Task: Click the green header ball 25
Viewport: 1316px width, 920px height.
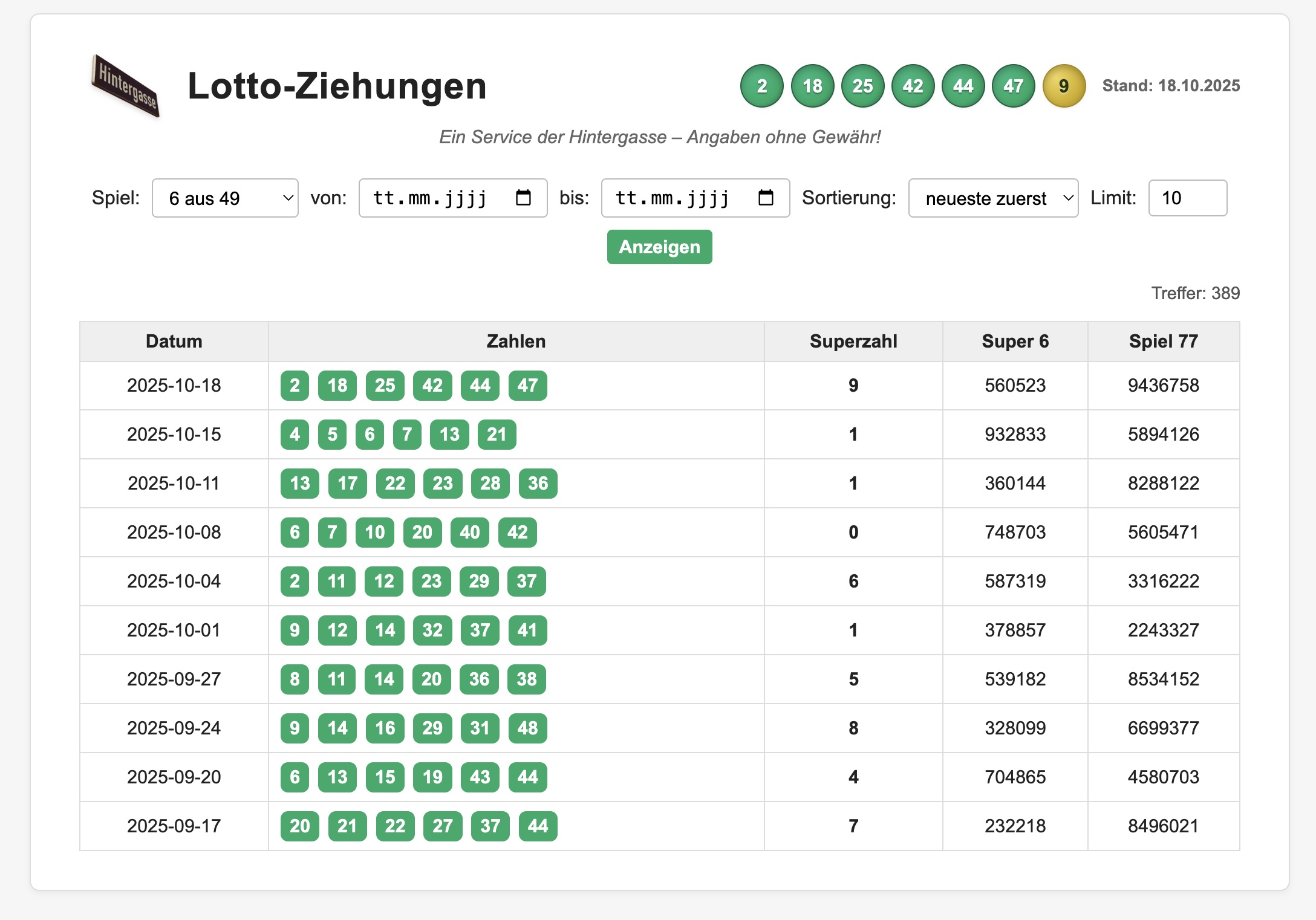Action: 862,86
